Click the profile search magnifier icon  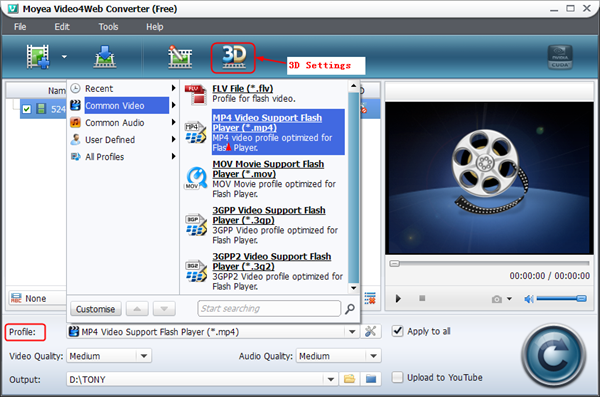[349, 309]
